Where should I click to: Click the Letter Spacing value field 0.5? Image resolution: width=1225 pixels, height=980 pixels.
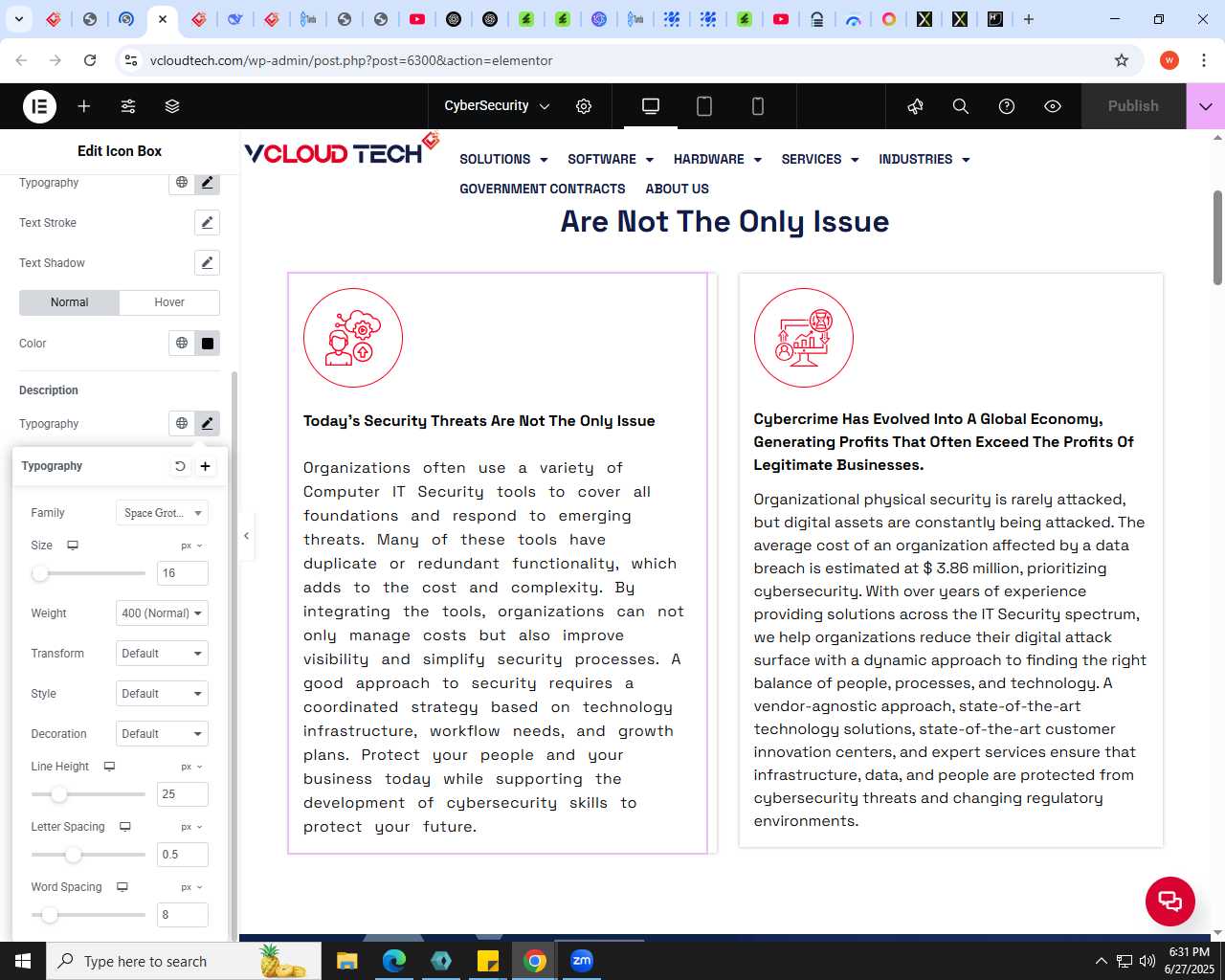pos(182,855)
